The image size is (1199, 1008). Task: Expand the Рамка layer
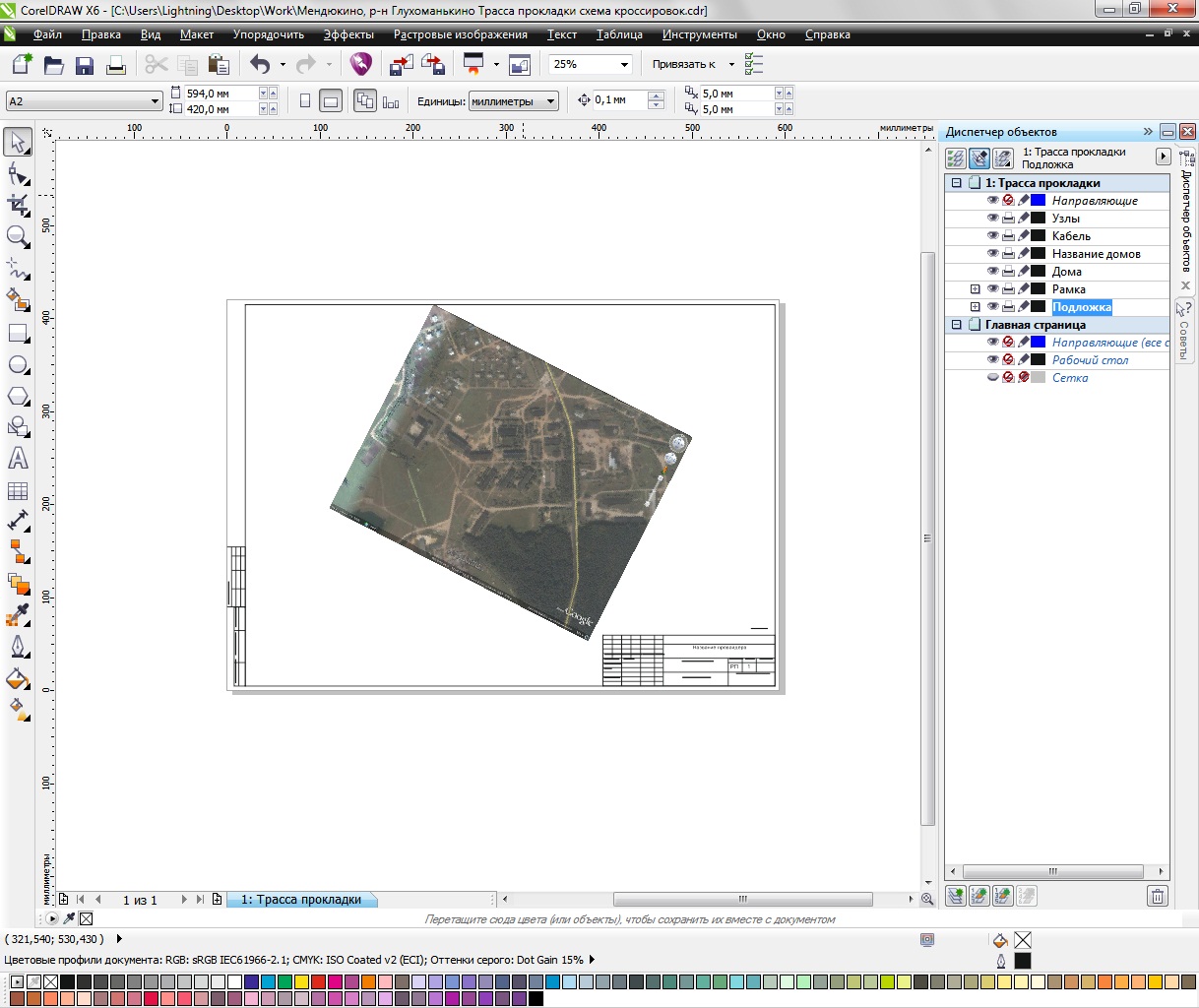[976, 289]
